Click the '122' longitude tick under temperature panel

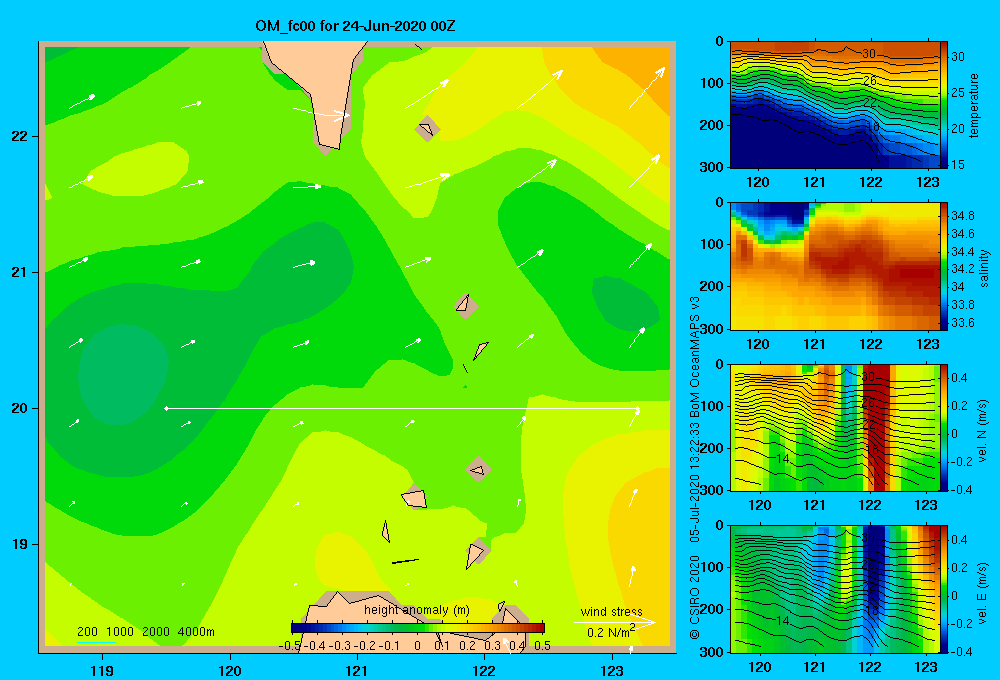[871, 182]
